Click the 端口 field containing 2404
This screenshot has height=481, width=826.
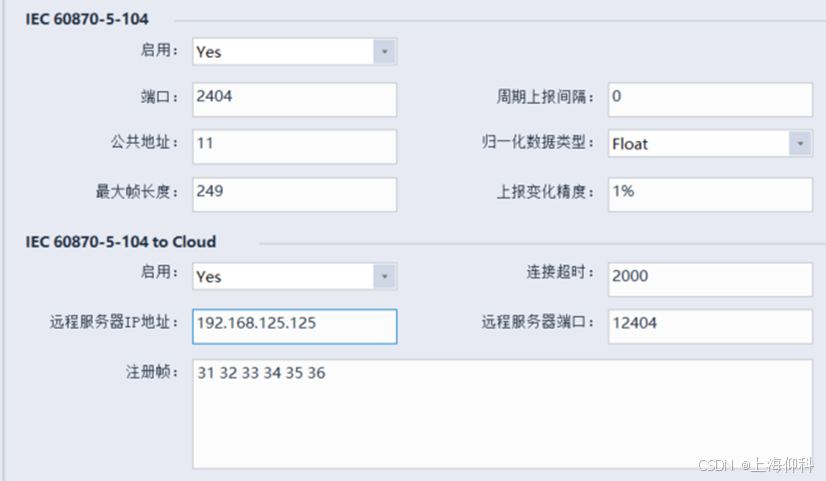point(295,98)
